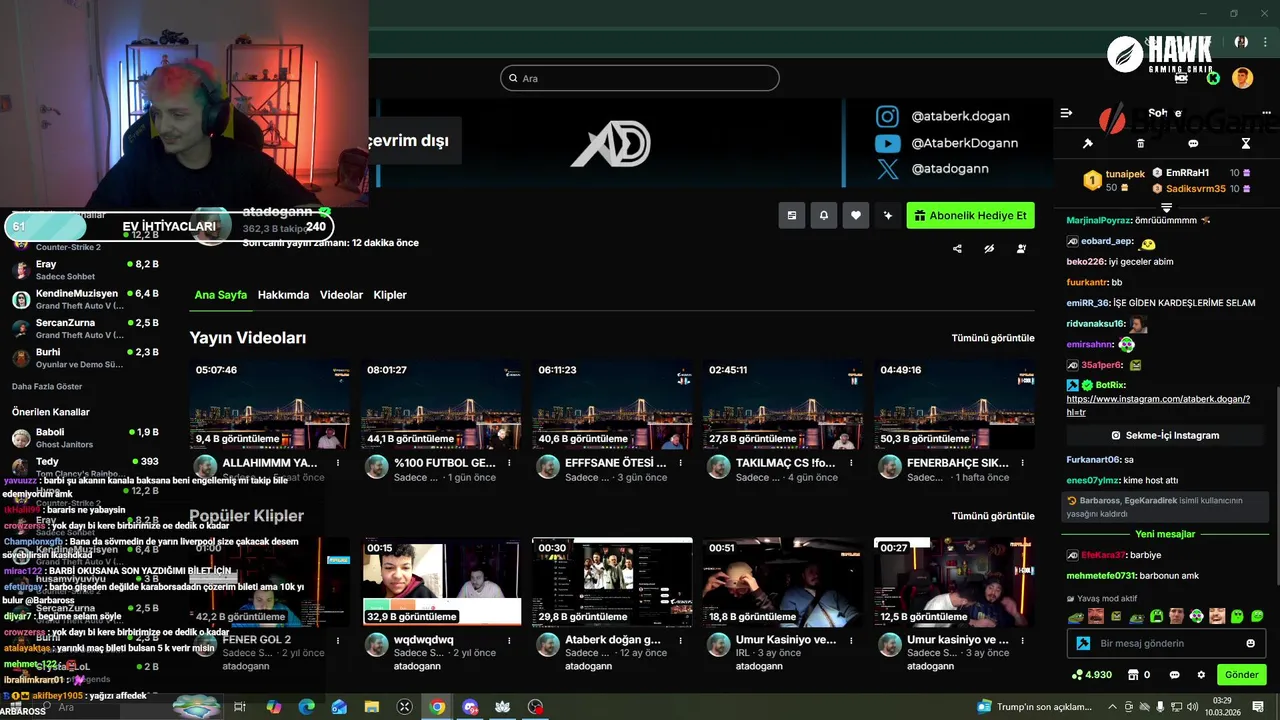Image resolution: width=1280 pixels, height=720 pixels.
Task: Open Eray channel in sidebar
Action: 85,270
